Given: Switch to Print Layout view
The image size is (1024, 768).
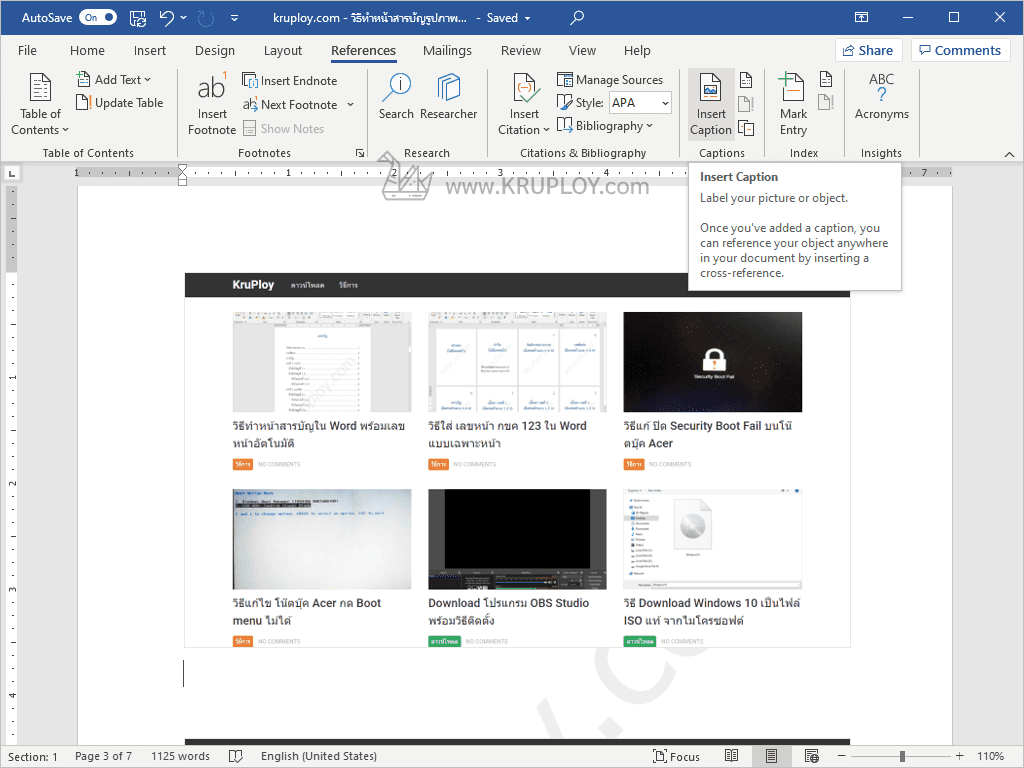Looking at the screenshot, I should click(771, 756).
